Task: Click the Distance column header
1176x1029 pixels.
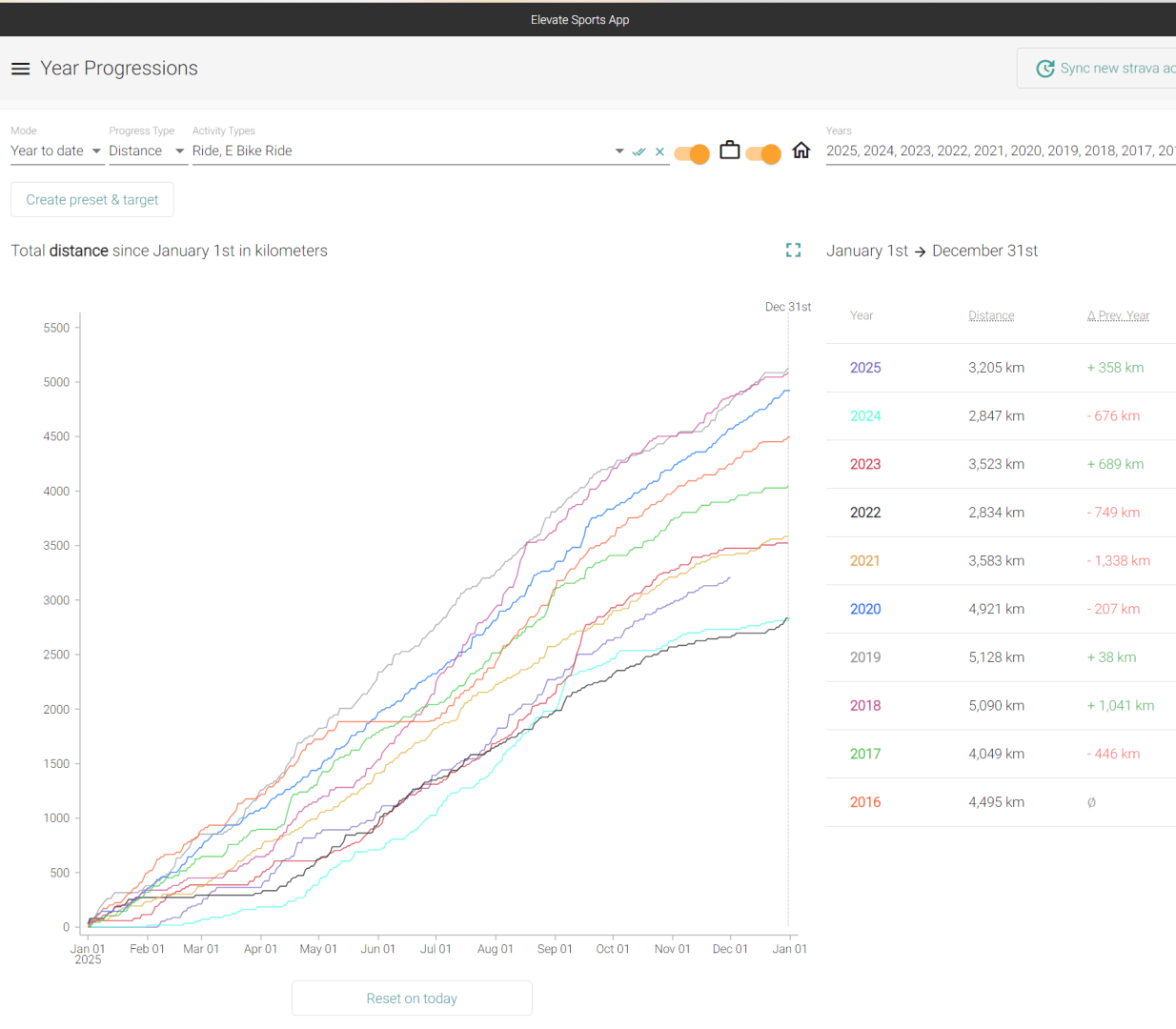Action: coord(991,315)
